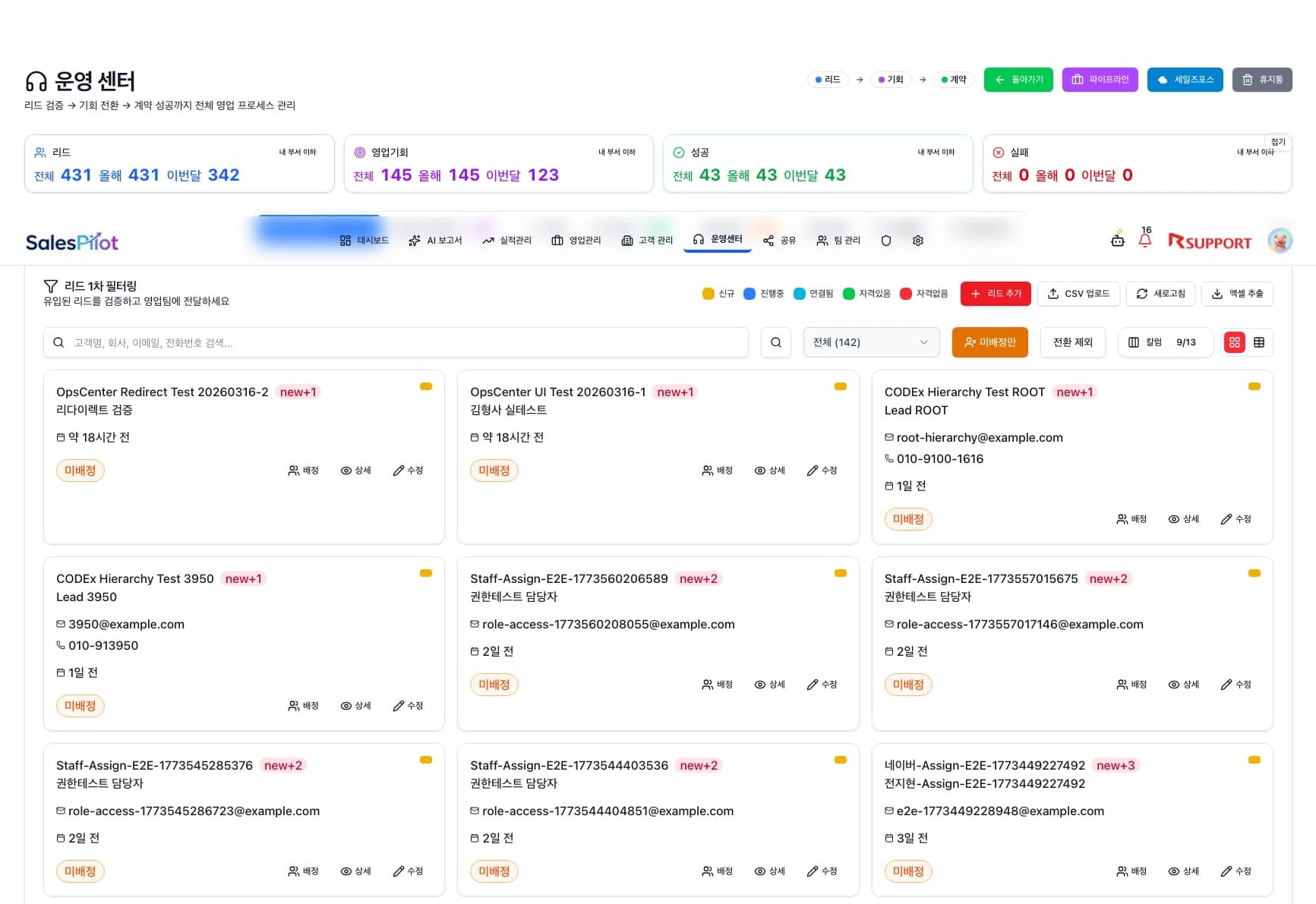1316x904 pixels.
Task: Switch to the 운영센터 tab
Action: point(717,241)
